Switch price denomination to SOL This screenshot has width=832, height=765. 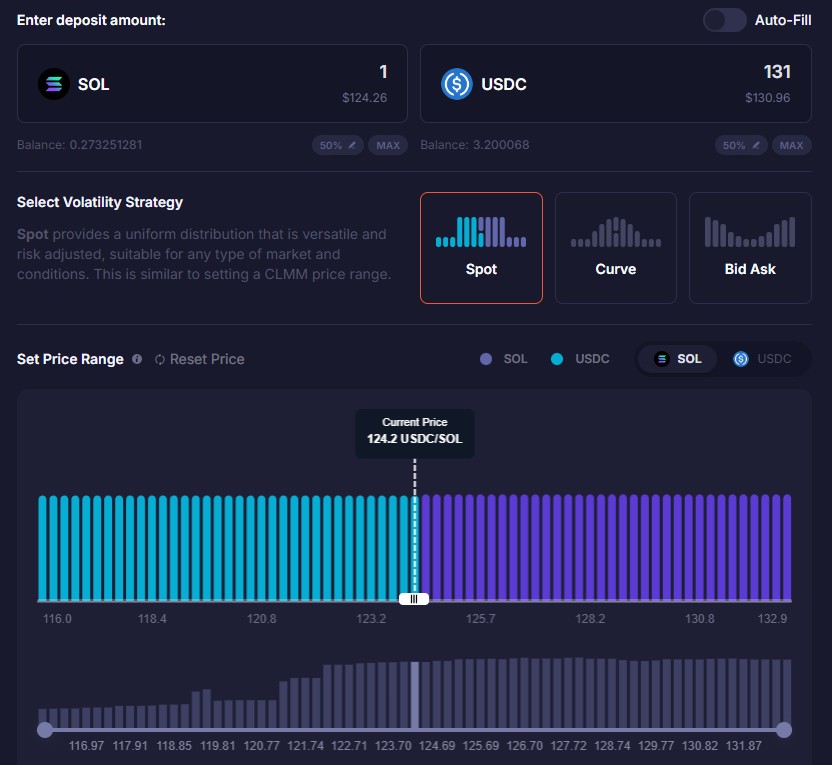tap(678, 359)
